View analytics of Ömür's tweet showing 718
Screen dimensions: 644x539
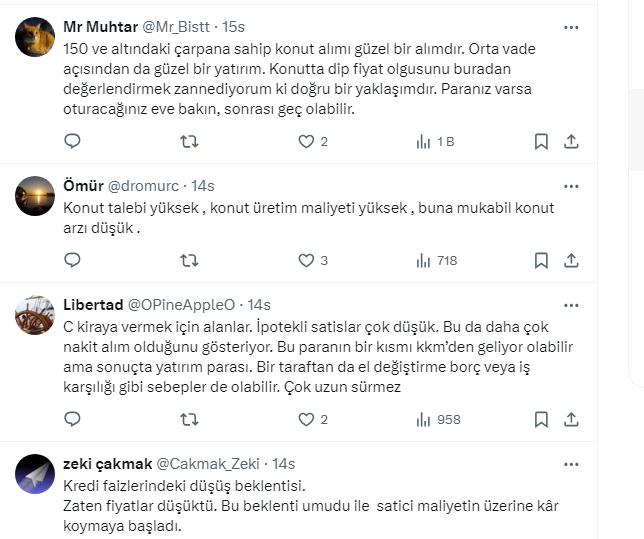436,260
